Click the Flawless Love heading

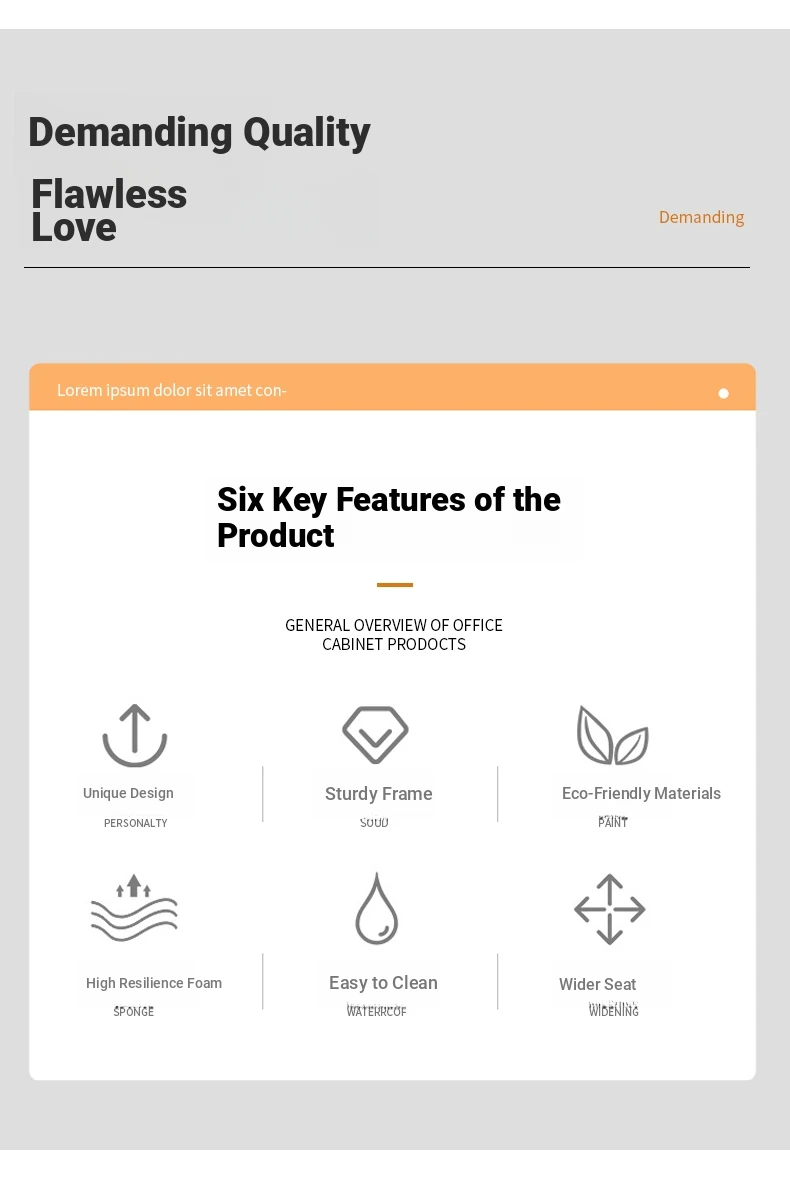109,210
